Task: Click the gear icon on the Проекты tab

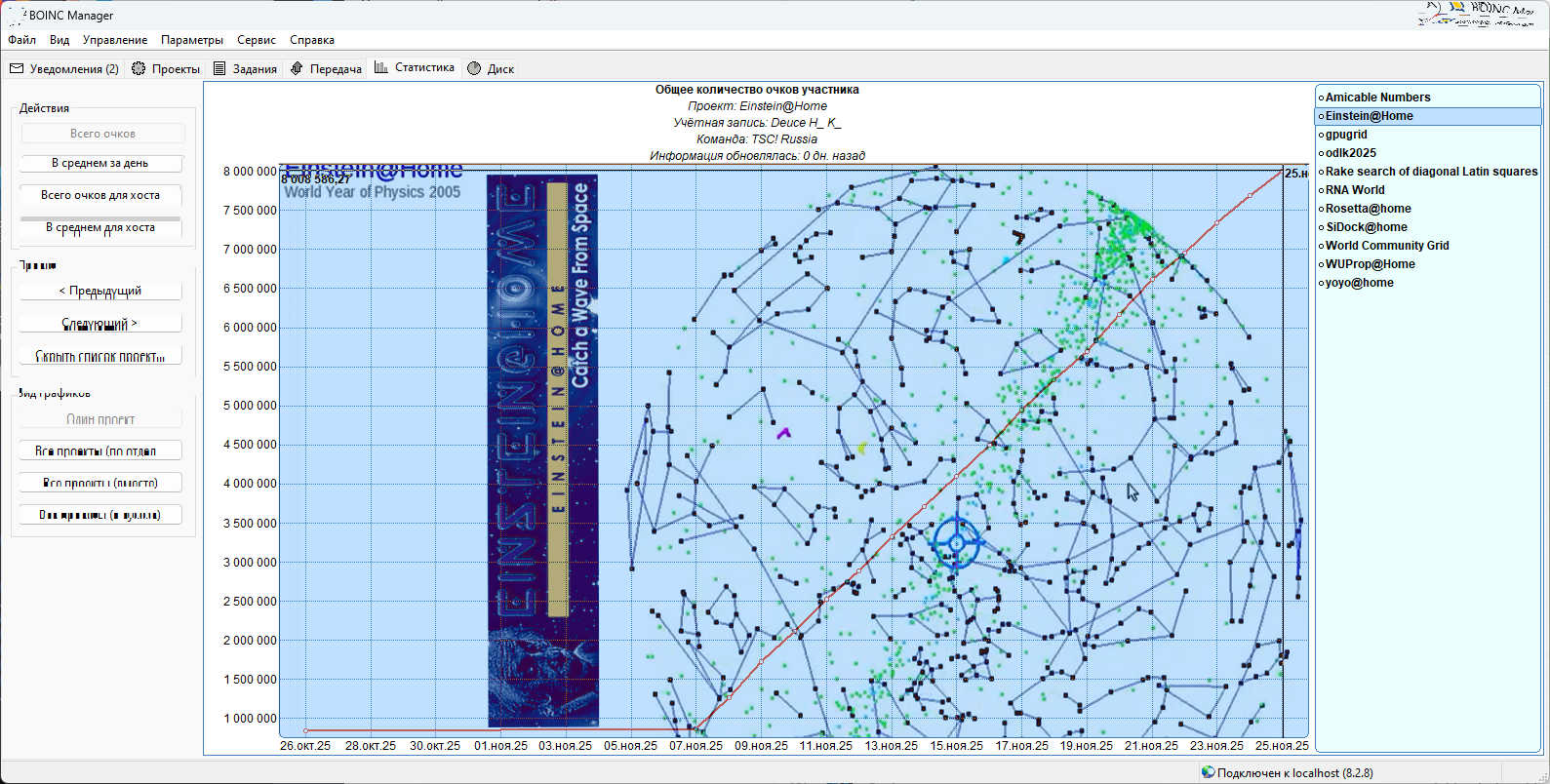Action: pyautogui.click(x=139, y=69)
